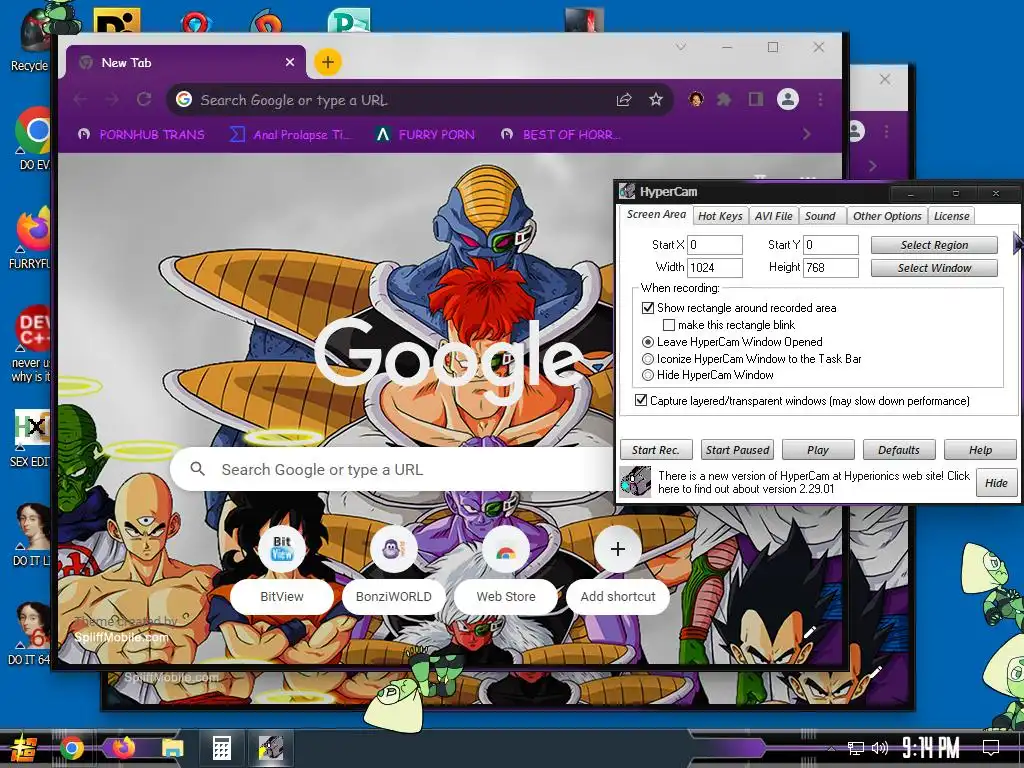Click the Height input field
Screen dimensions: 1024x768
point(831,267)
